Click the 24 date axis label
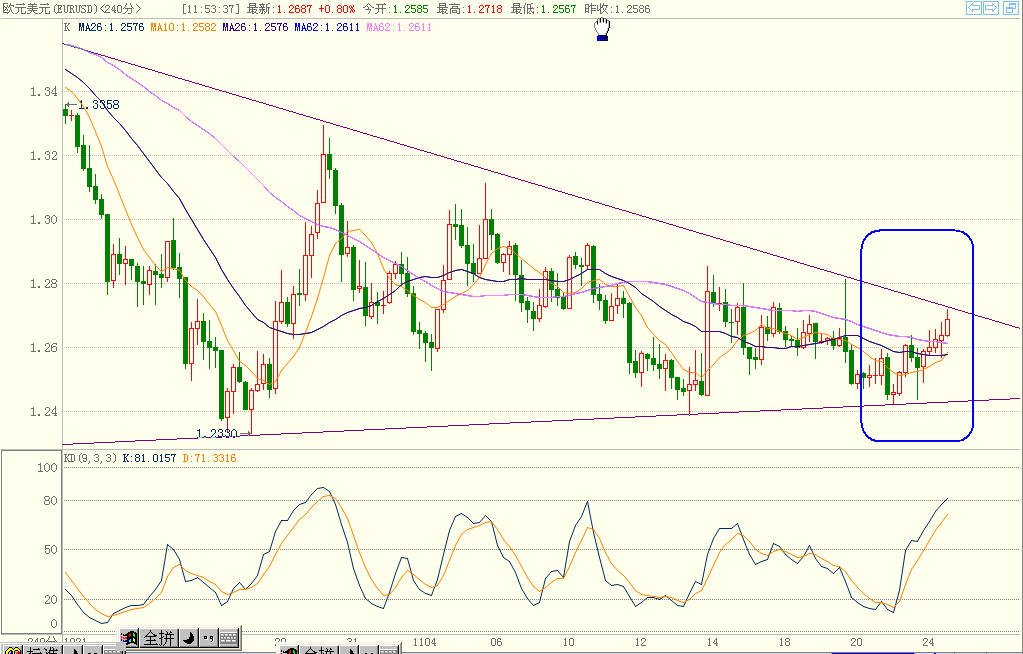 [x=928, y=642]
